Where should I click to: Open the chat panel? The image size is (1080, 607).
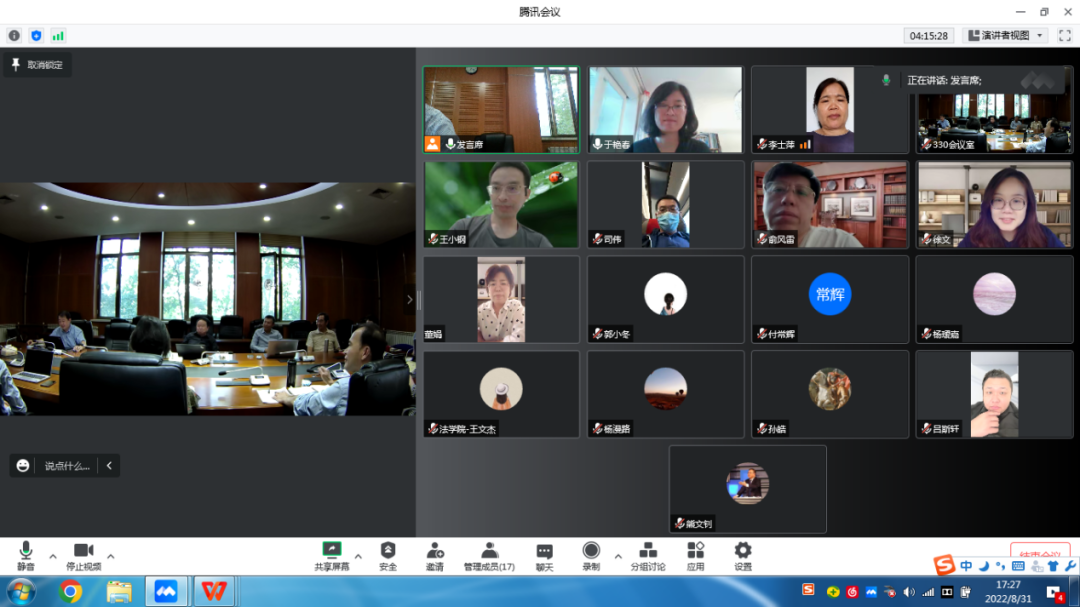[544, 556]
